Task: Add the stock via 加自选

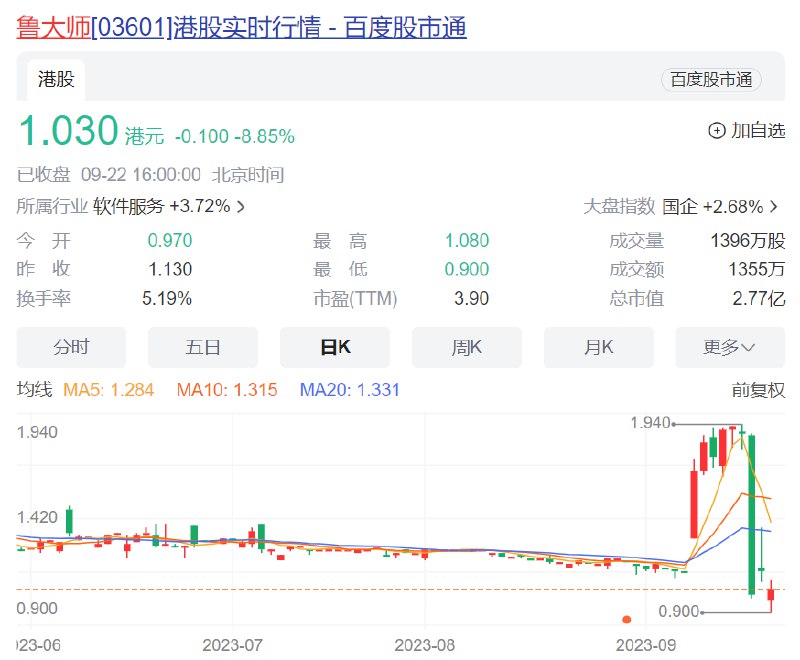Action: click(747, 131)
